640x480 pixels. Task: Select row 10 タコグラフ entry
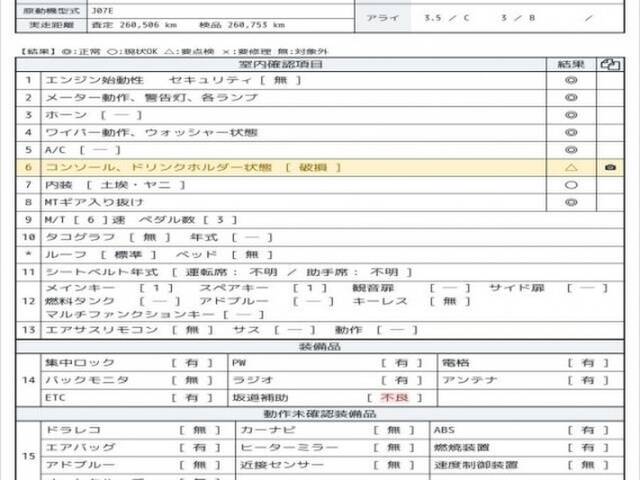coord(107,237)
